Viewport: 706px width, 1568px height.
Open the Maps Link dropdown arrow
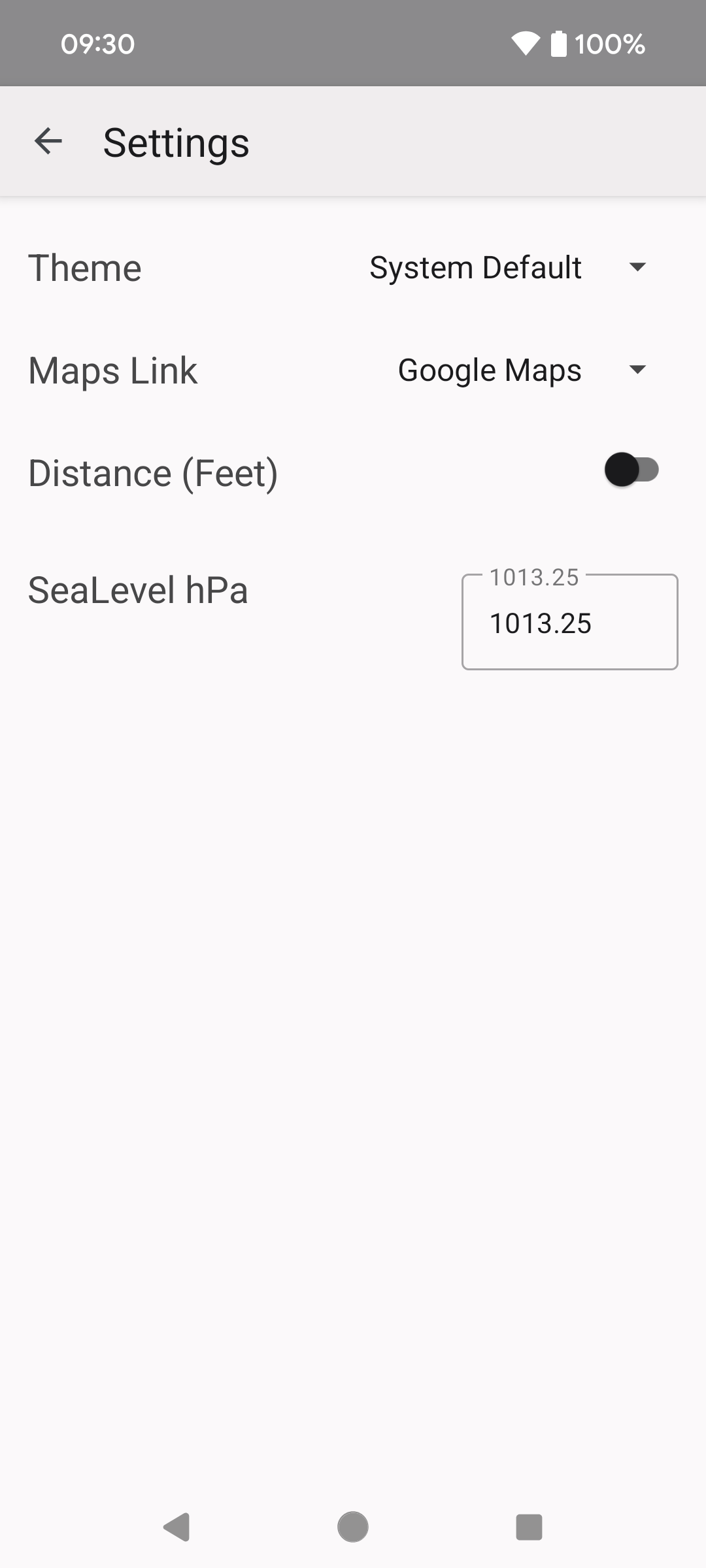637,369
